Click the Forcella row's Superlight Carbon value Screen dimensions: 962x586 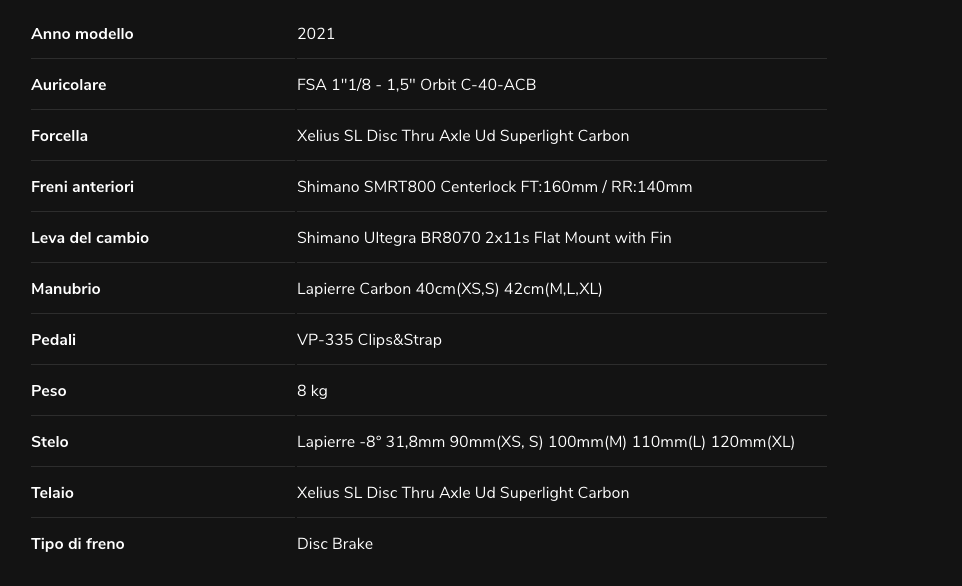(x=463, y=136)
